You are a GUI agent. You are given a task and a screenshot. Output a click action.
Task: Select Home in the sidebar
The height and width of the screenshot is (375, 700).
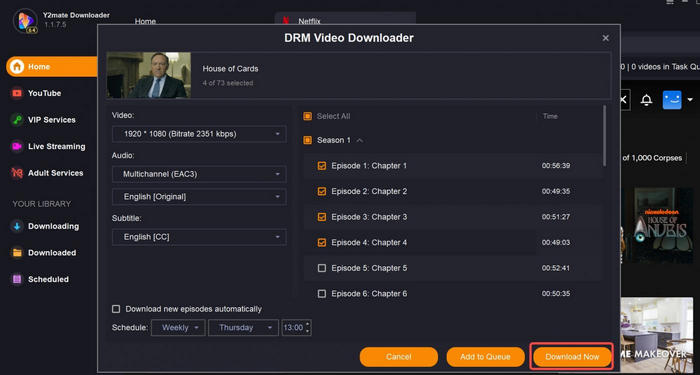[52, 67]
